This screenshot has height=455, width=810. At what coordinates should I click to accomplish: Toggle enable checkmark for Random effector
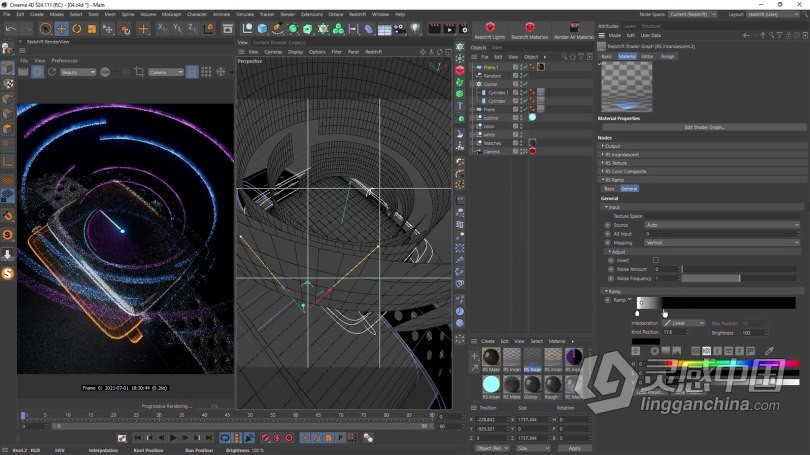[525, 75]
